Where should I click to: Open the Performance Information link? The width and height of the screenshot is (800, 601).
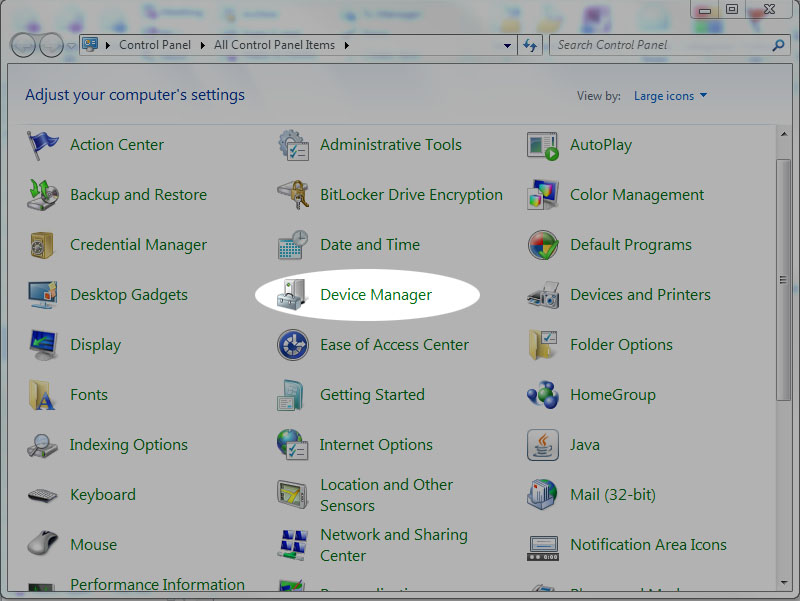[x=157, y=585]
